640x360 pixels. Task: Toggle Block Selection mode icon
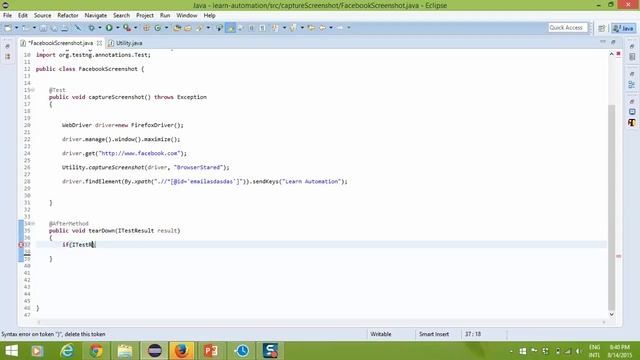point(251,28)
